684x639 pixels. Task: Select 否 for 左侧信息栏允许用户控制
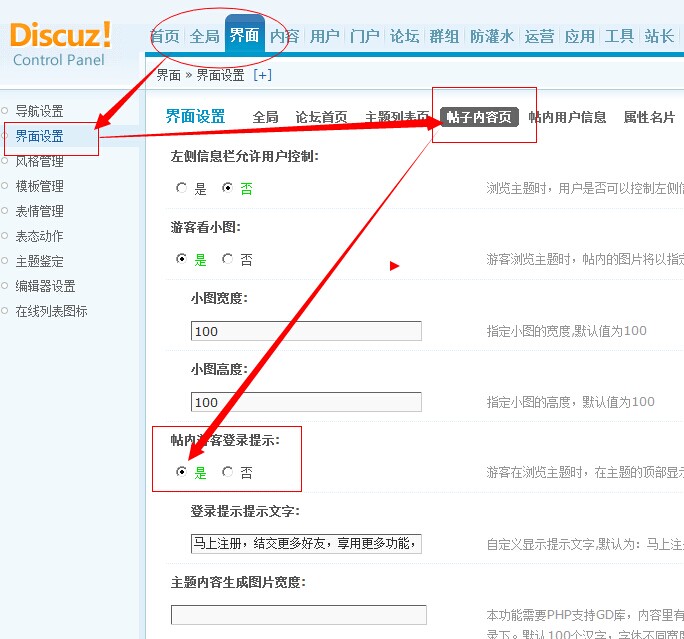tap(227, 188)
